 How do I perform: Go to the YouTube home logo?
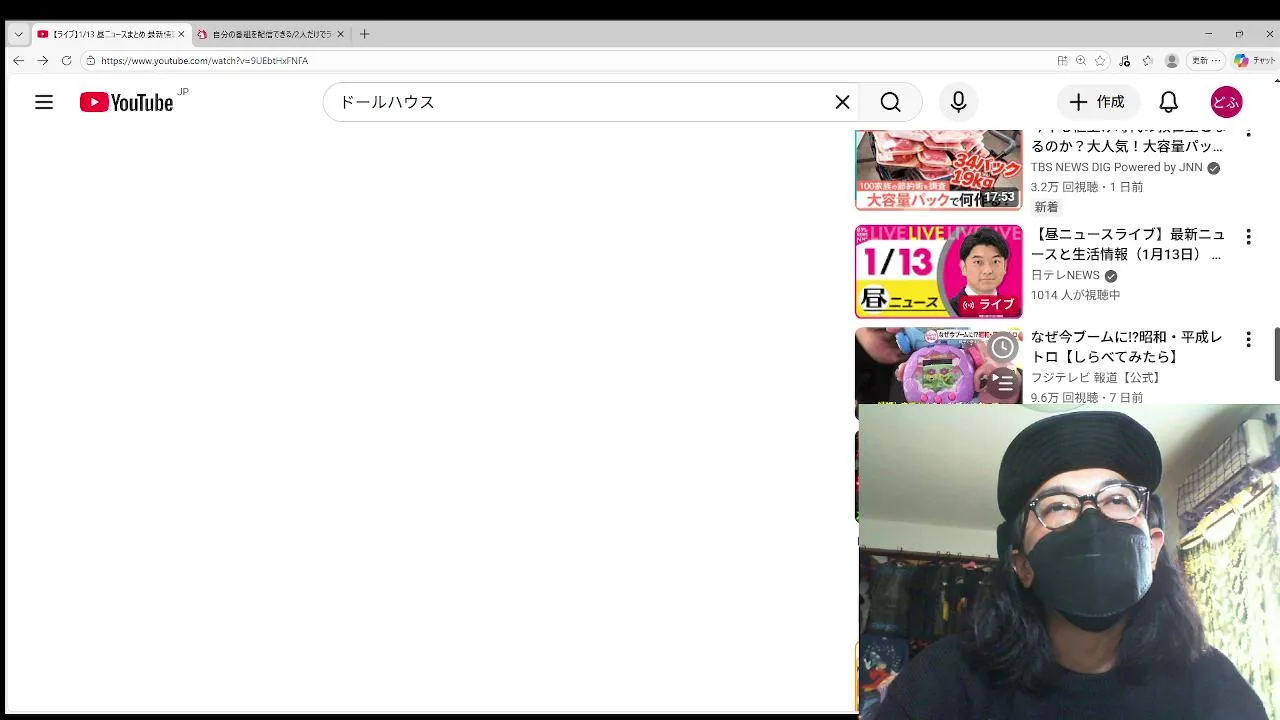coord(127,102)
